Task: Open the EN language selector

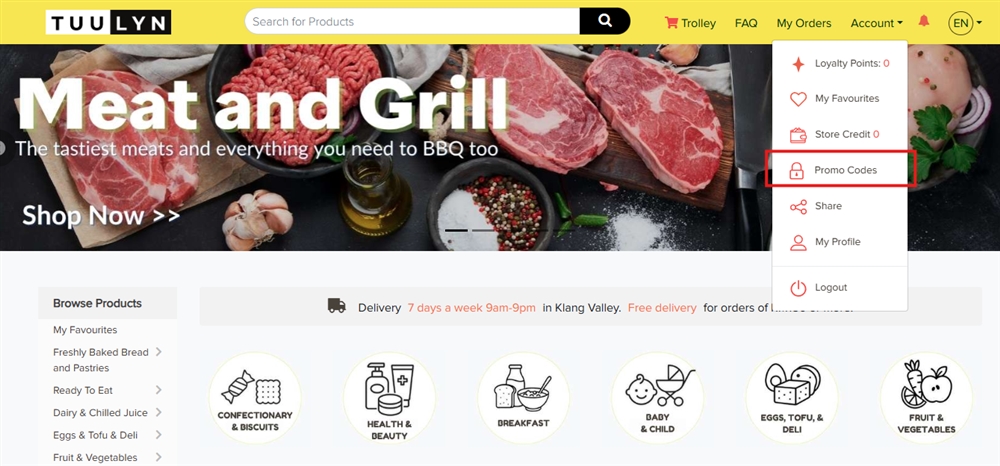Action: 965,24
